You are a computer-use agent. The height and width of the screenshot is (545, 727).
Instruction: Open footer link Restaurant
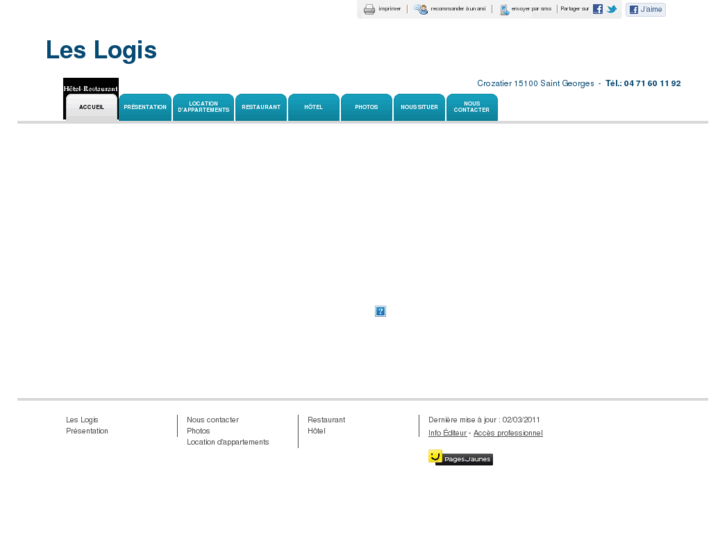click(326, 420)
